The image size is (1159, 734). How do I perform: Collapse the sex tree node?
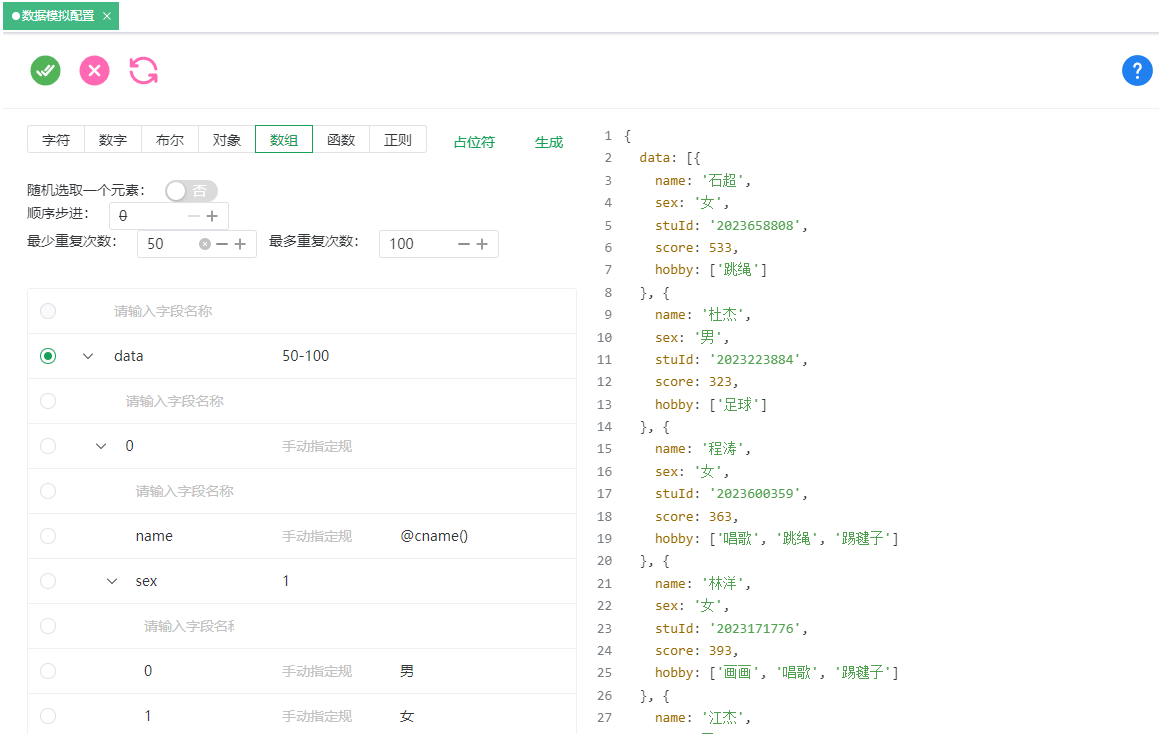point(112,581)
